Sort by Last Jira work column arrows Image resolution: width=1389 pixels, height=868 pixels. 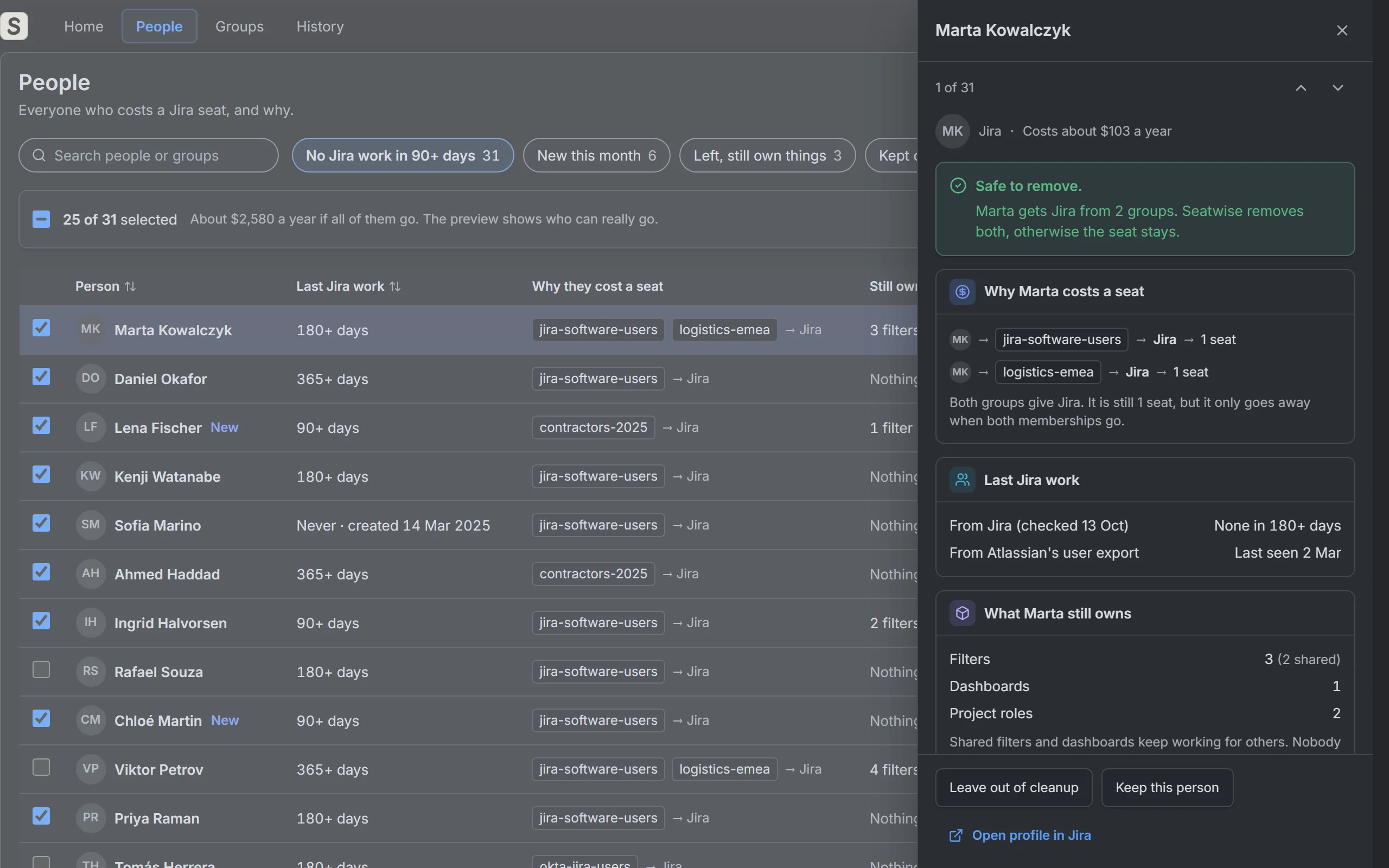click(395, 286)
